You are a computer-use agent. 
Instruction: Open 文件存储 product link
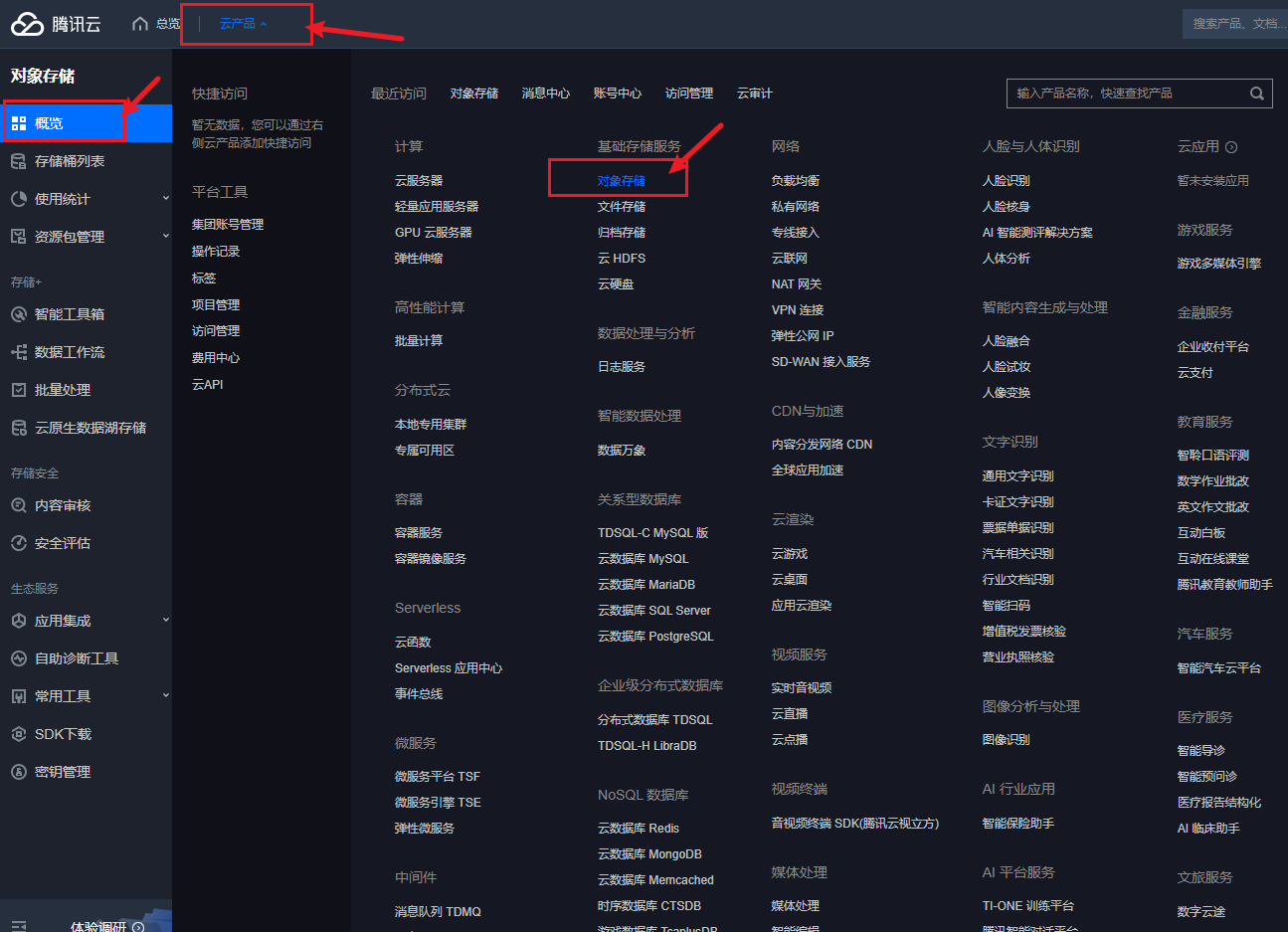[x=622, y=207]
